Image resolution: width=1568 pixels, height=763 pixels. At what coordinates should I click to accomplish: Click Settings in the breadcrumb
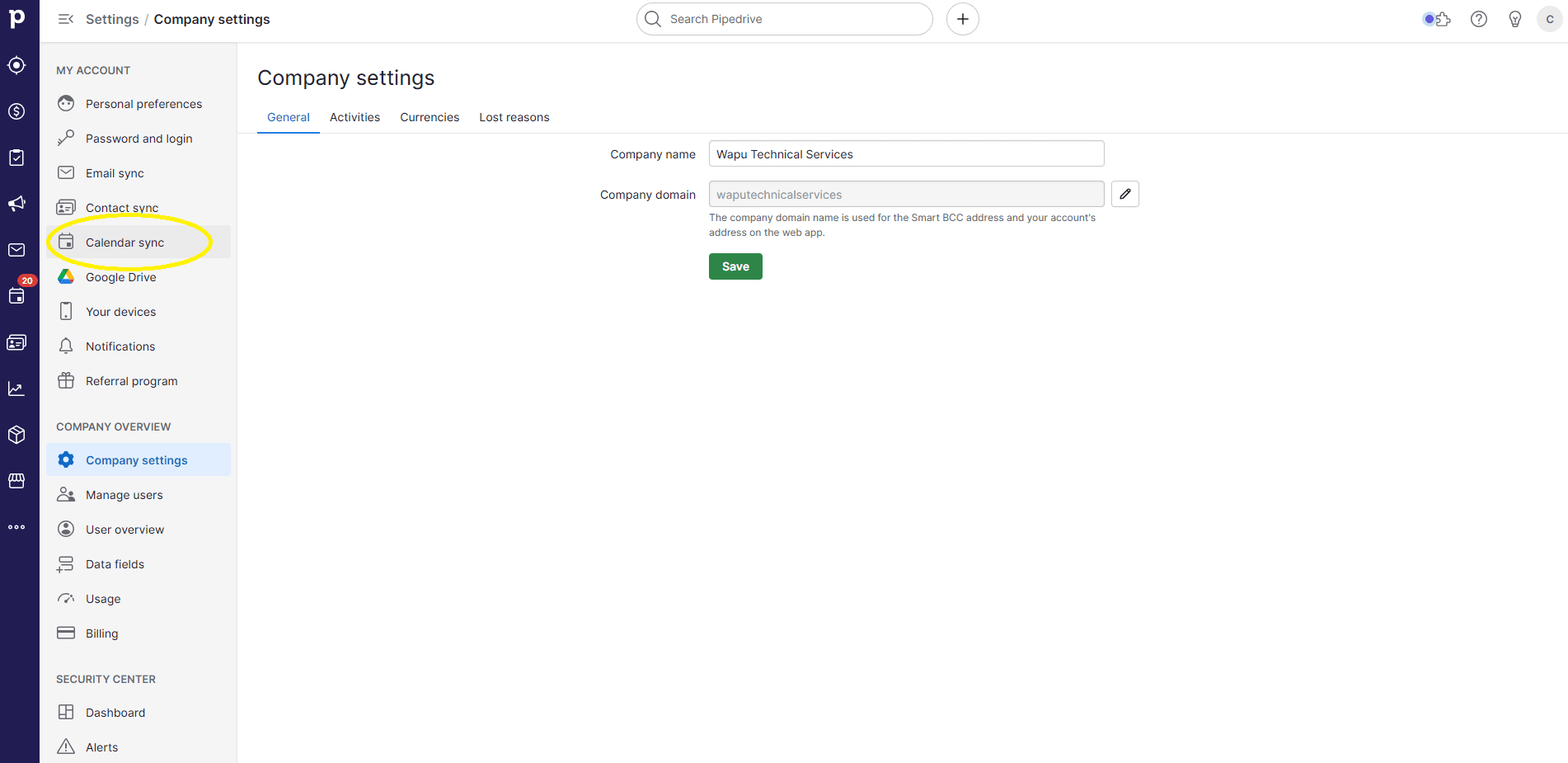pyautogui.click(x=112, y=19)
